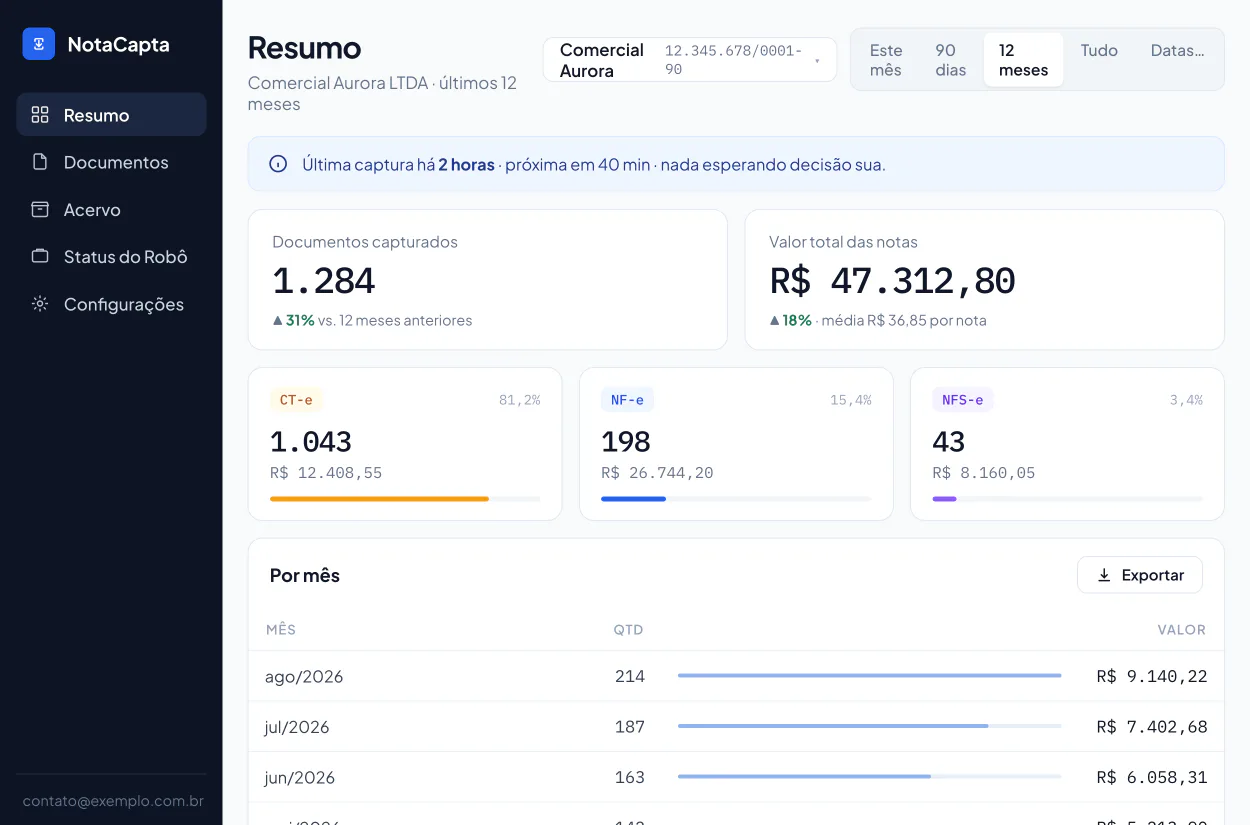
Task: Click the NFS-e tag badge
Action: [963, 400]
